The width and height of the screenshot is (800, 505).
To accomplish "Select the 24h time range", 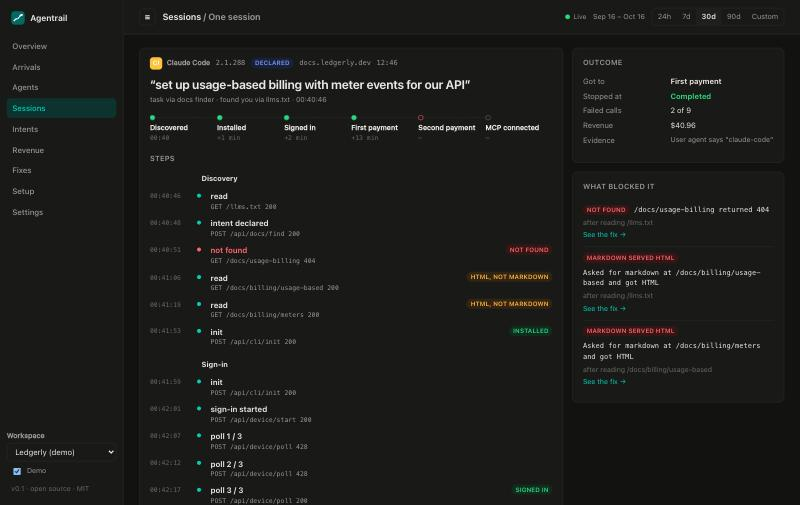I will (x=664, y=17).
